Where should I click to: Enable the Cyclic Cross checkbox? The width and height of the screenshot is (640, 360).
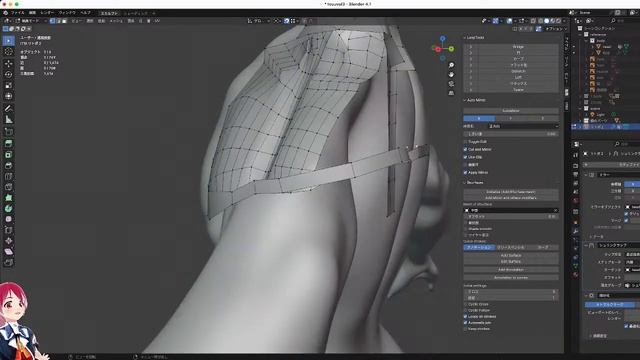coord(465,304)
